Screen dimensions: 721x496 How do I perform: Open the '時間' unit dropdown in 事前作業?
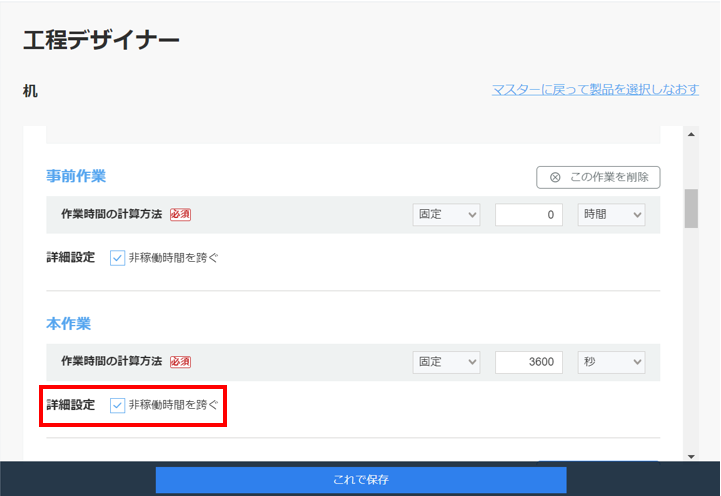click(611, 215)
